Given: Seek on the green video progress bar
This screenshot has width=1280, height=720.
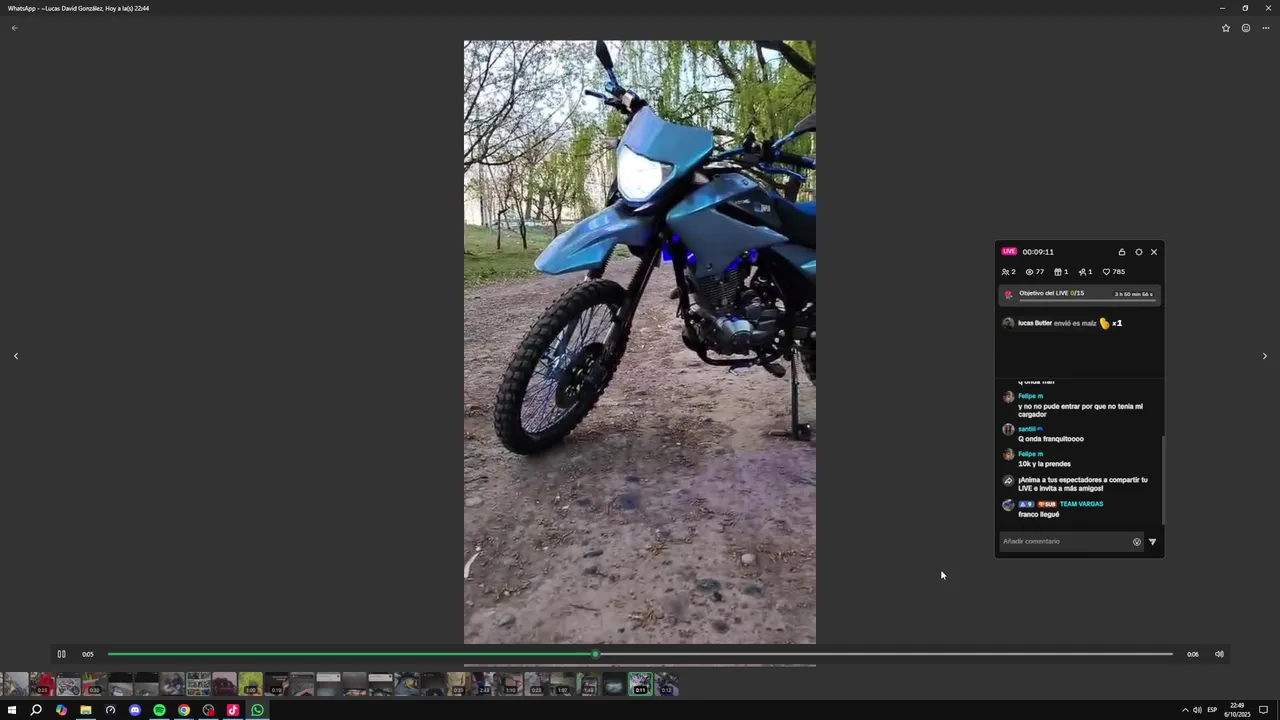Looking at the screenshot, I should click(640, 654).
